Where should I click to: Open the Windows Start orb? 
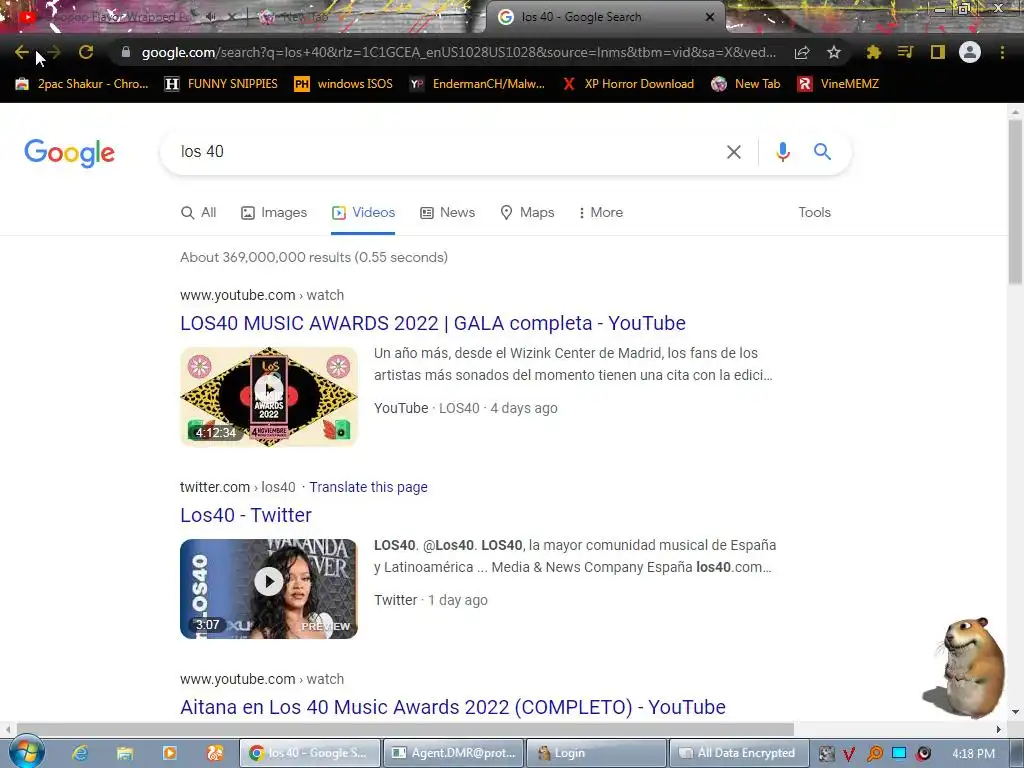pyautogui.click(x=26, y=752)
